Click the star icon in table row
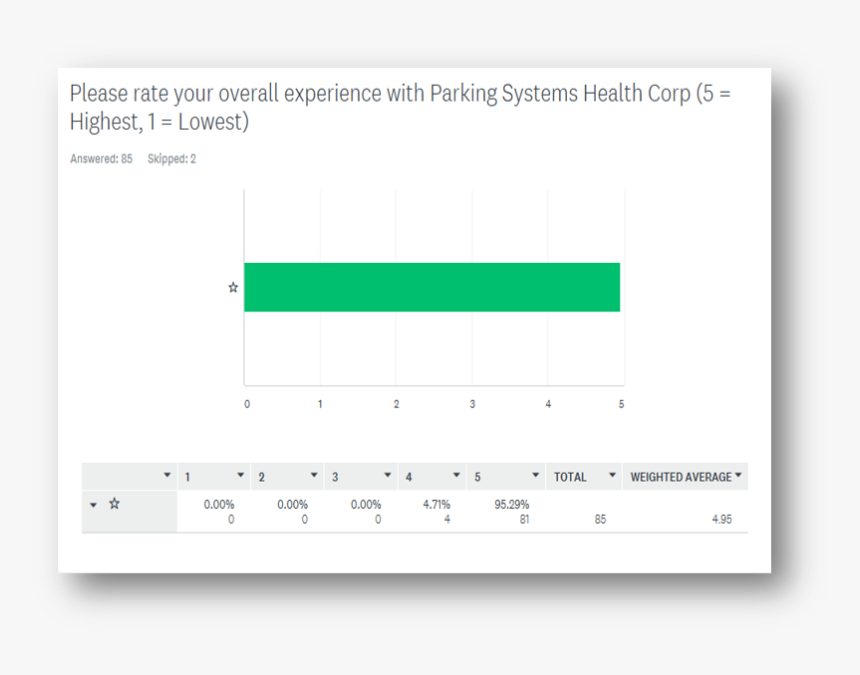This screenshot has width=860, height=675. point(114,503)
